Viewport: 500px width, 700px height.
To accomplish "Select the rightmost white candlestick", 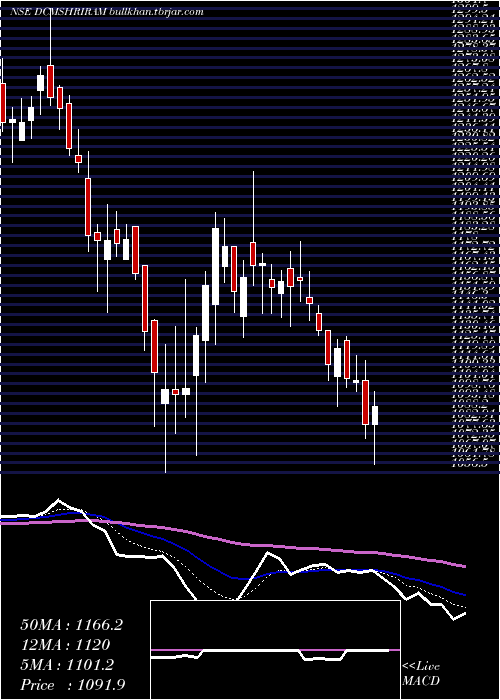I will tap(375, 416).
